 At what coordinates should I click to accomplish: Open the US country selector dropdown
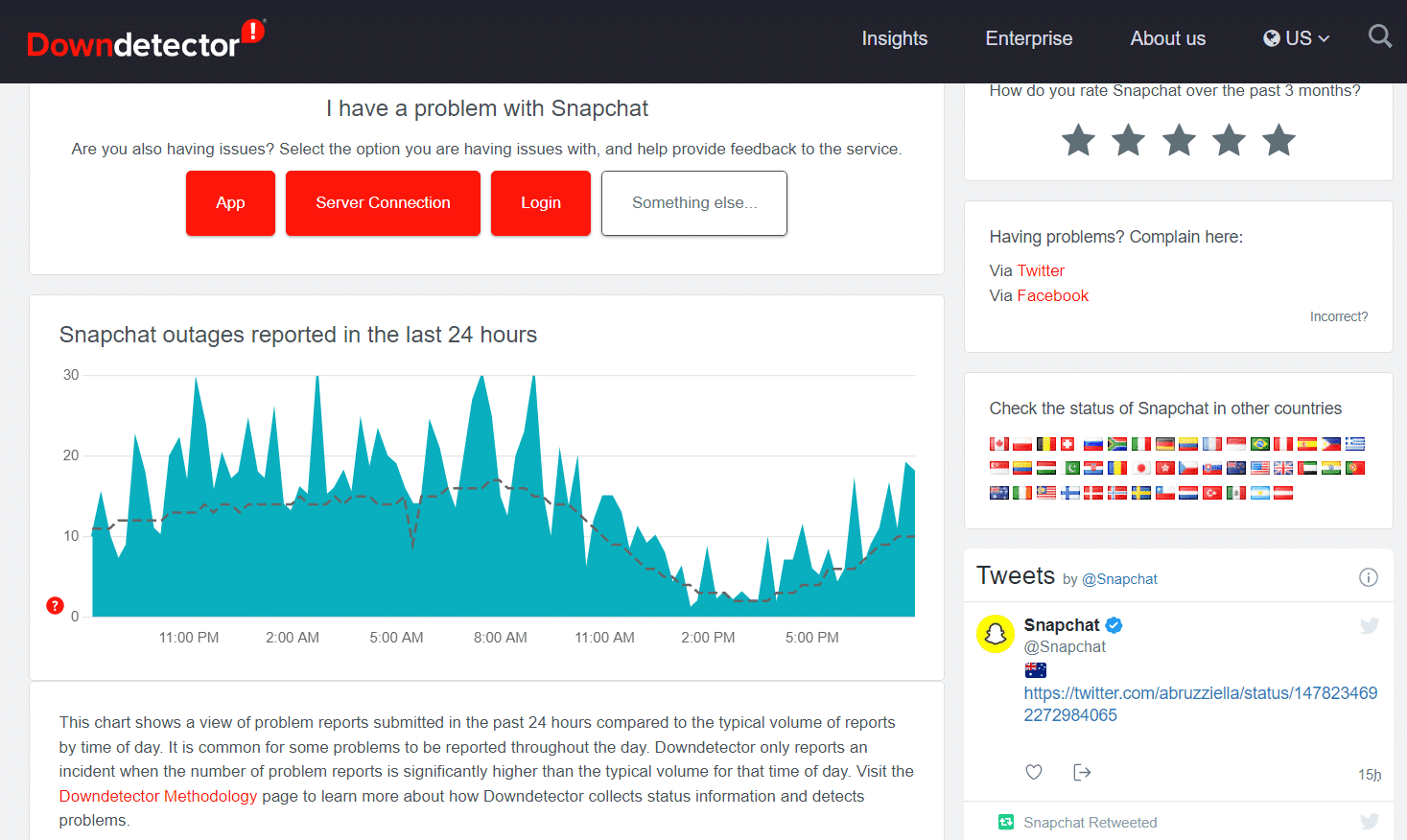pyautogui.click(x=1296, y=38)
